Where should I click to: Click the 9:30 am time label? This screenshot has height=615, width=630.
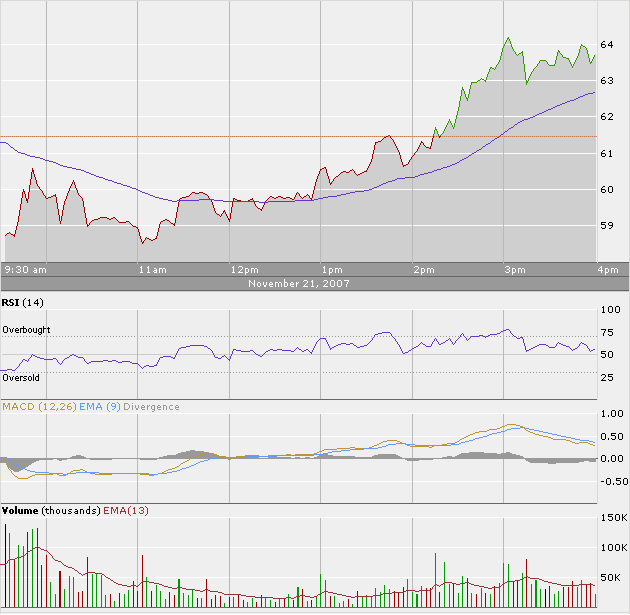tap(26, 270)
